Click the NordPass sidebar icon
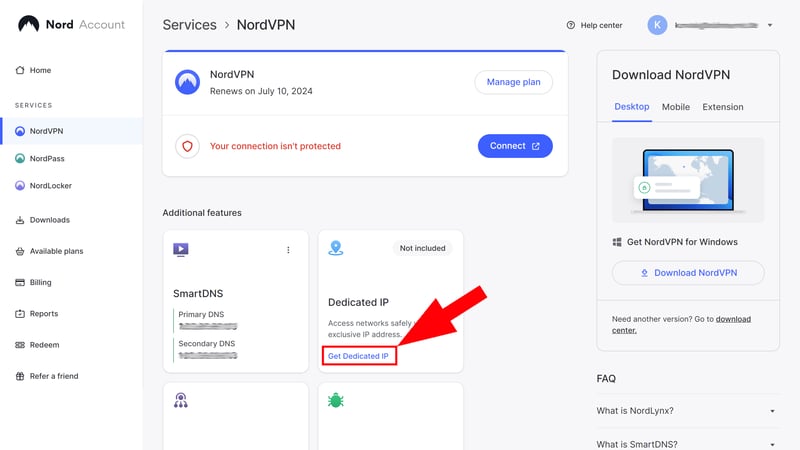The width and height of the screenshot is (800, 450). [x=20, y=159]
